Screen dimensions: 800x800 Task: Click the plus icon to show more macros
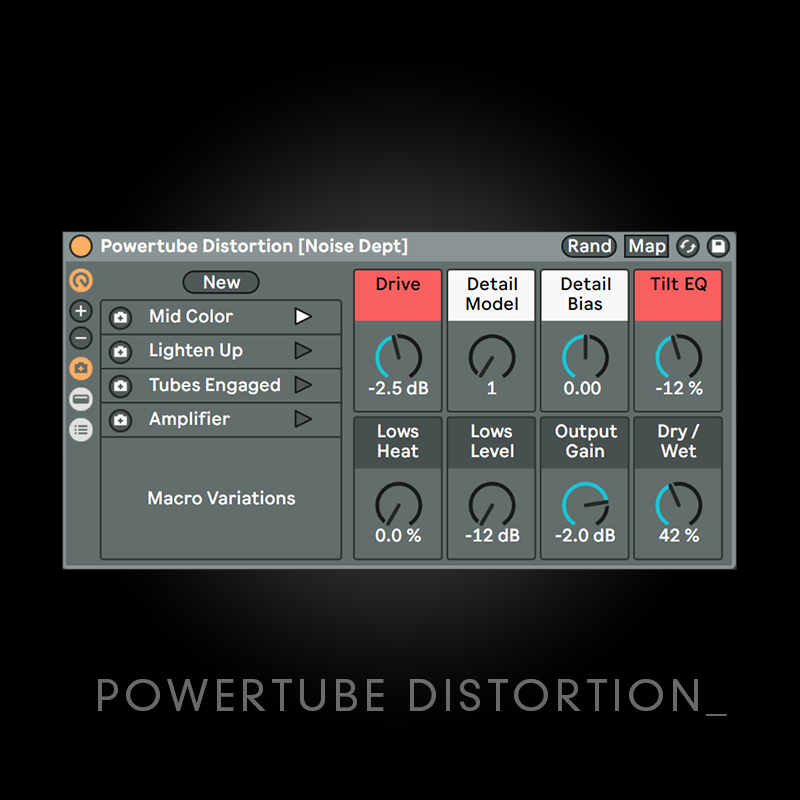(81, 311)
